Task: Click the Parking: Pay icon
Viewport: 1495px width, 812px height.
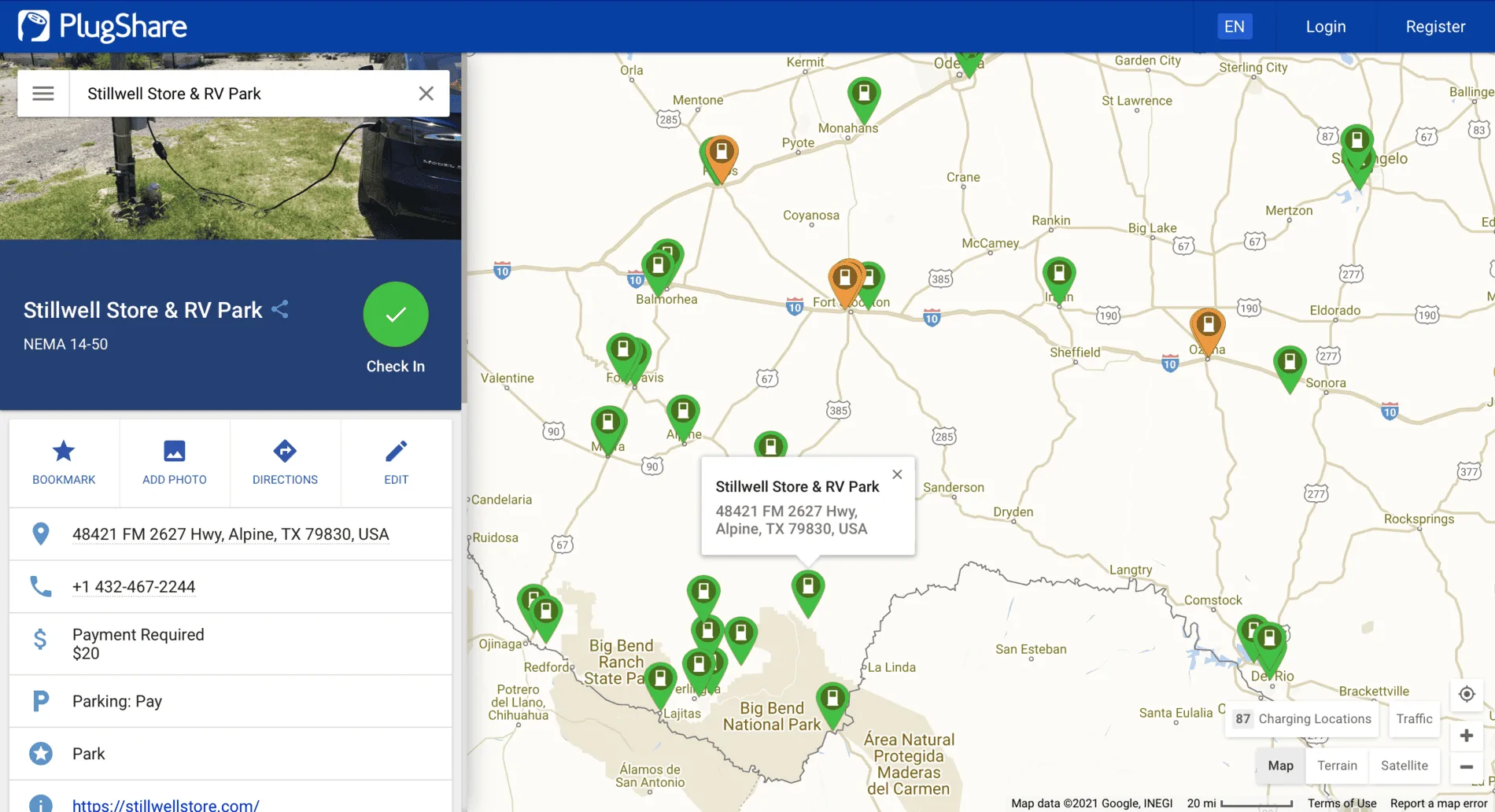Action: pyautogui.click(x=40, y=701)
